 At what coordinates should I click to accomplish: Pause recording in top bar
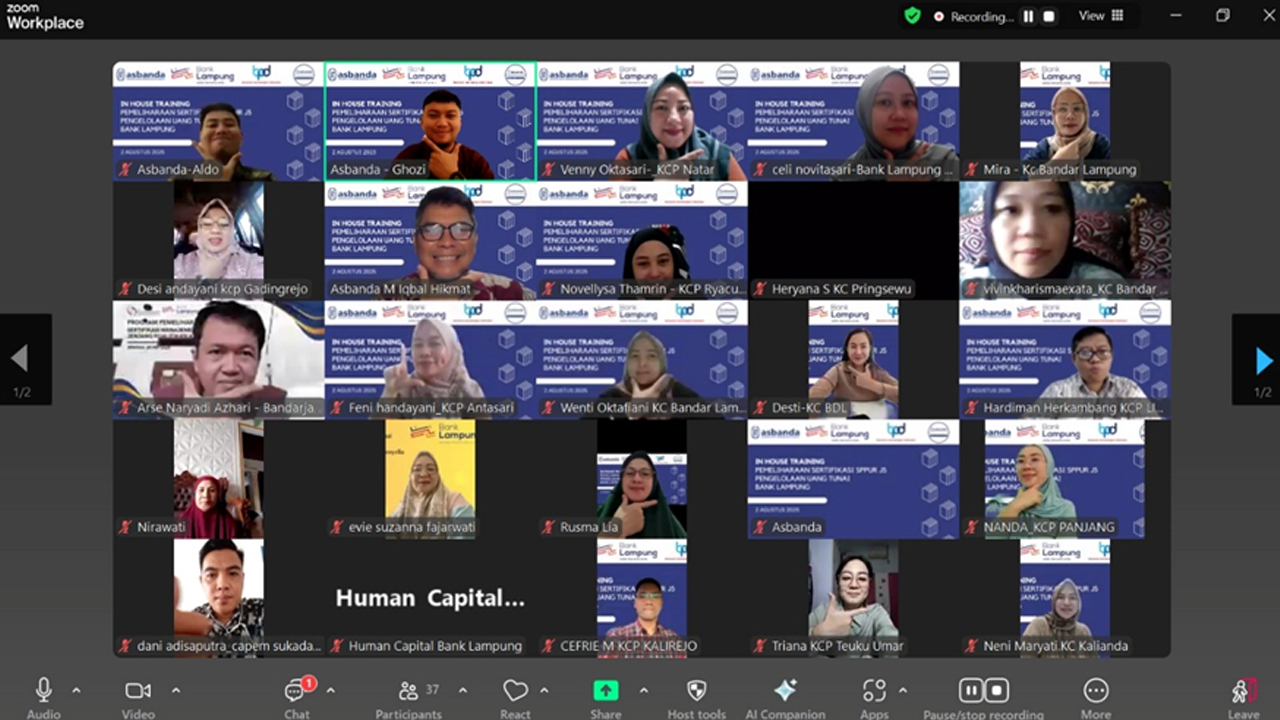tap(1028, 16)
